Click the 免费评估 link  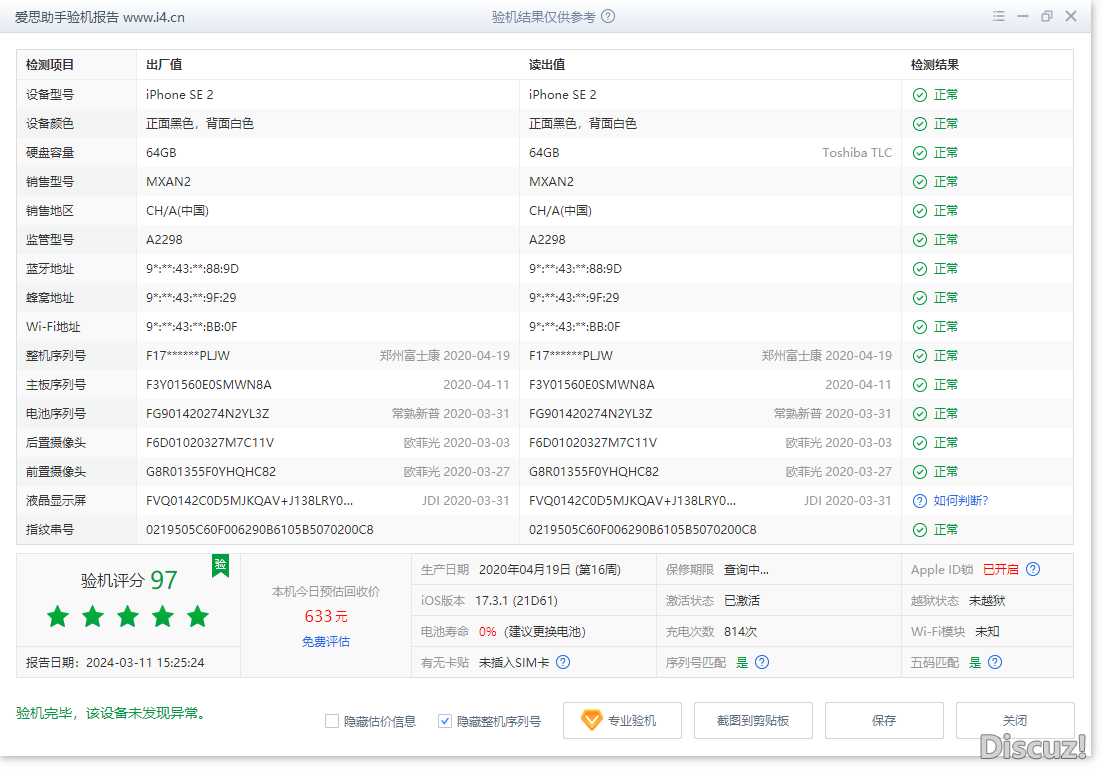326,642
